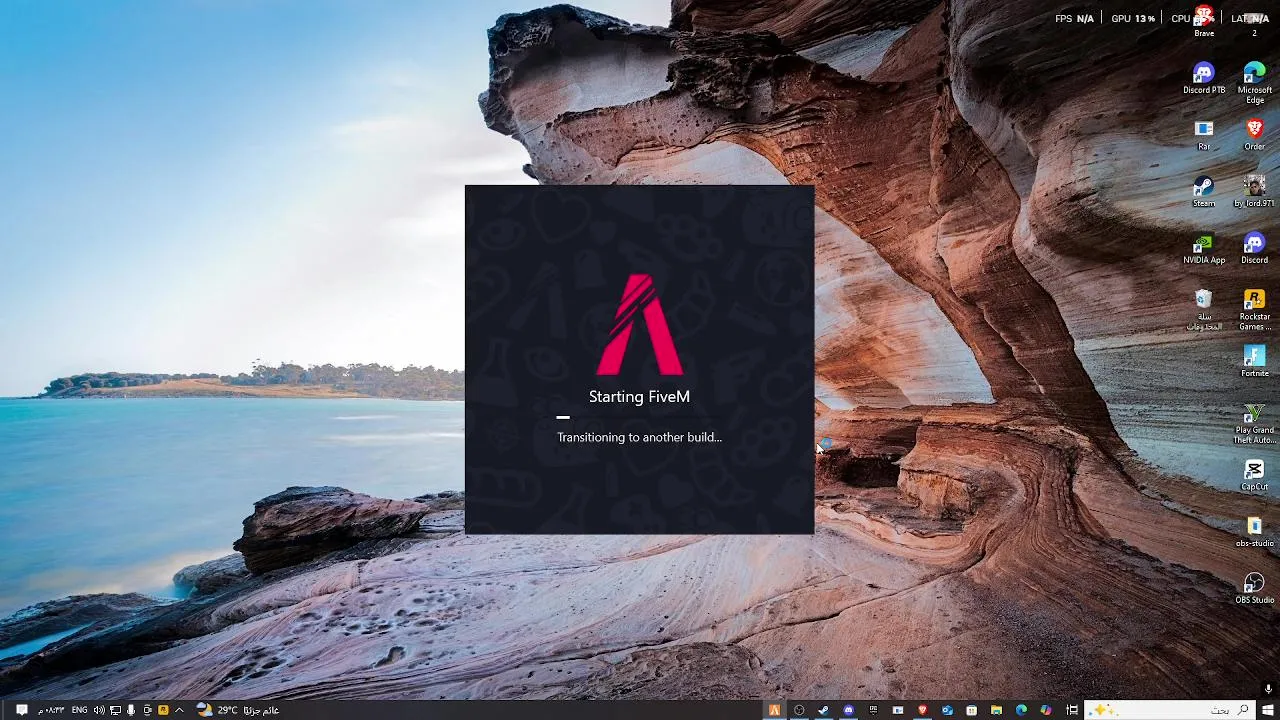Open Microsoft Edge from the taskbar

coord(1021,710)
